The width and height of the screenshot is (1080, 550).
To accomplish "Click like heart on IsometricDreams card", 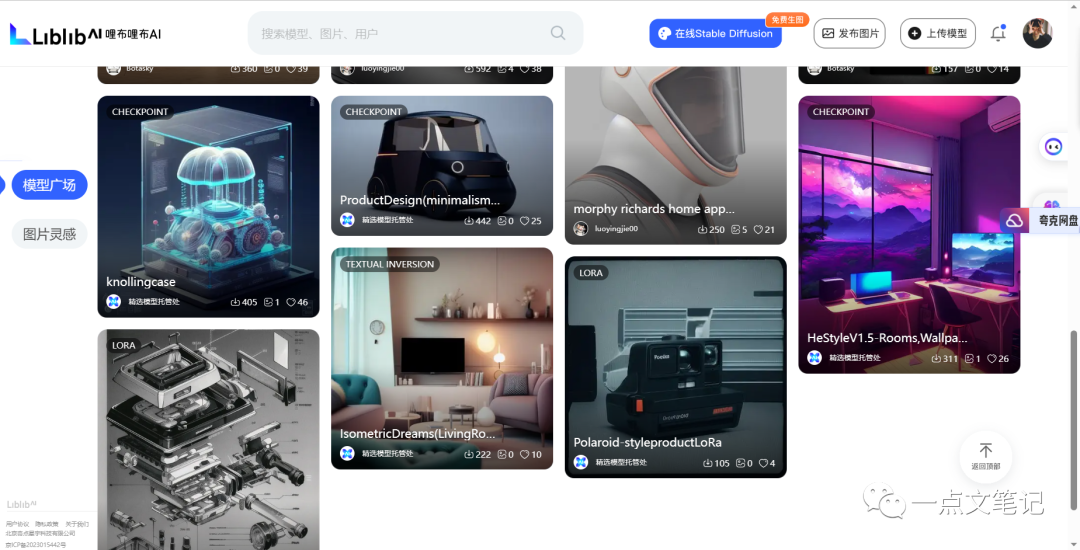I will [x=524, y=454].
